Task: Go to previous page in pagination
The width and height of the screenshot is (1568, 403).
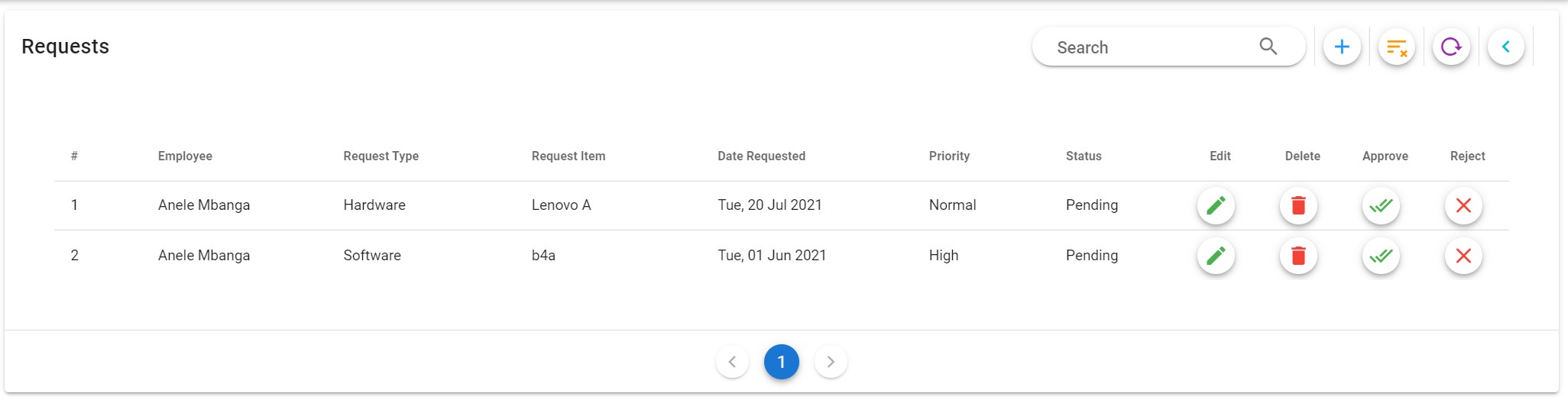Action: tap(732, 362)
